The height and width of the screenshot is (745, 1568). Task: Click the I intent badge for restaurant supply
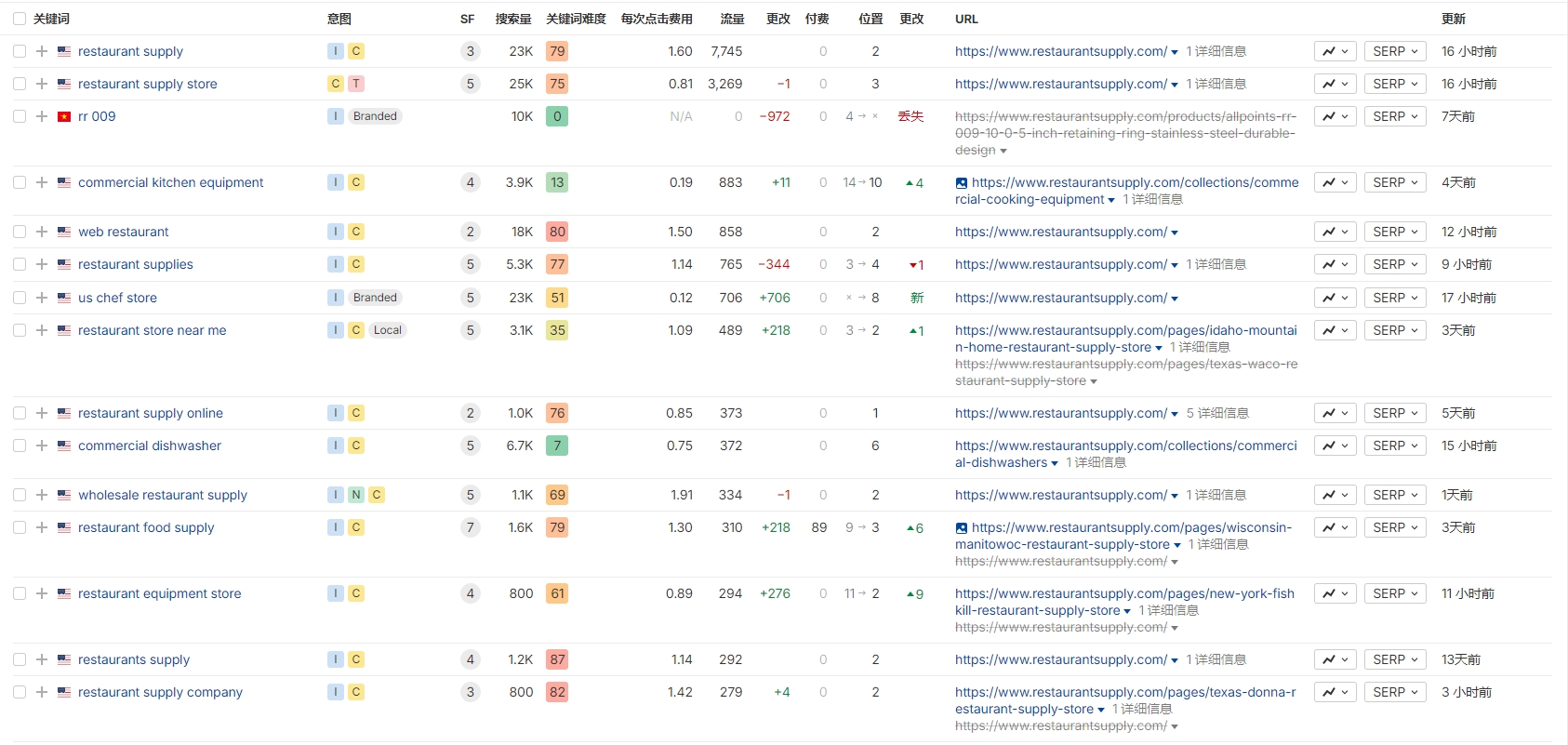pyautogui.click(x=336, y=51)
